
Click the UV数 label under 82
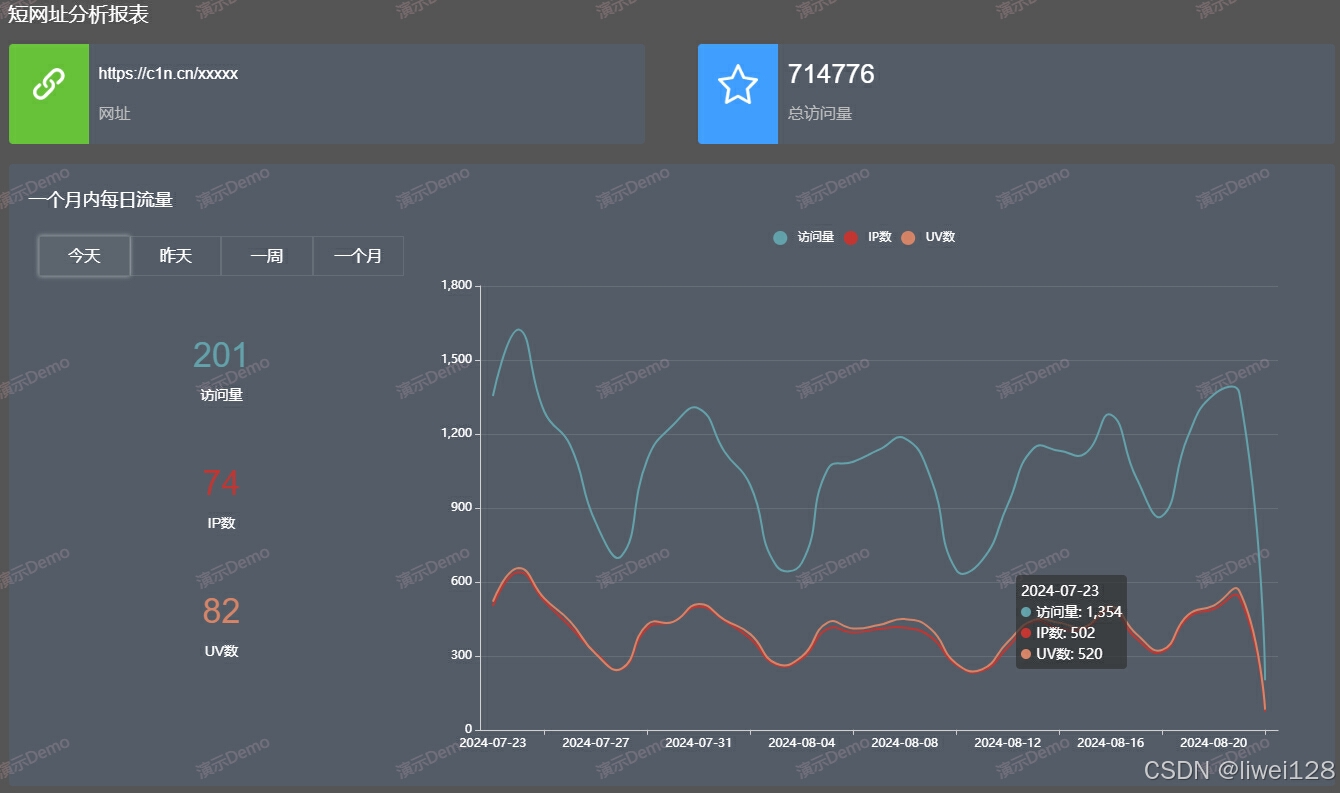pos(221,651)
